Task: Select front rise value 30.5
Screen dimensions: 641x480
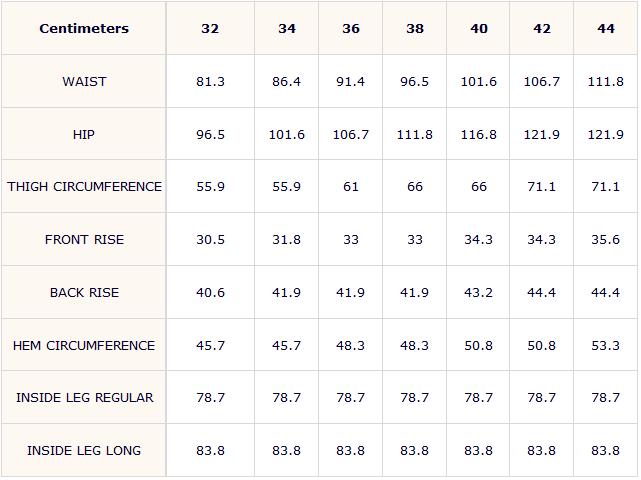Action: click(x=210, y=240)
